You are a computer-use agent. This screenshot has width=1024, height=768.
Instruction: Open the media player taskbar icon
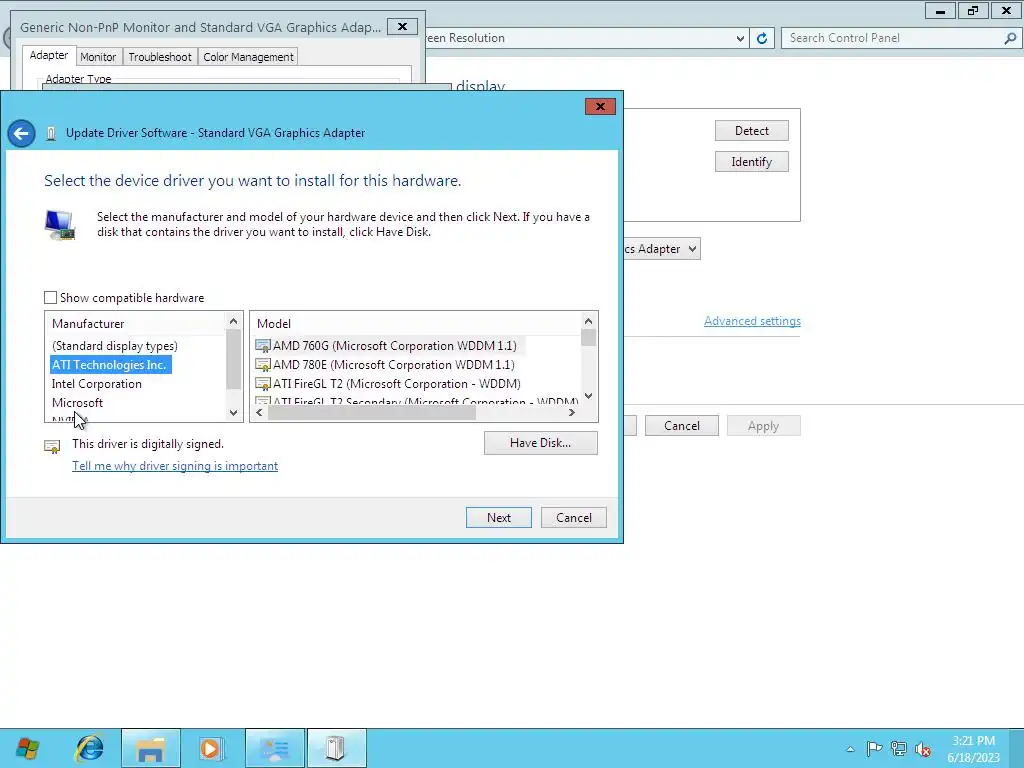pyautogui.click(x=211, y=748)
